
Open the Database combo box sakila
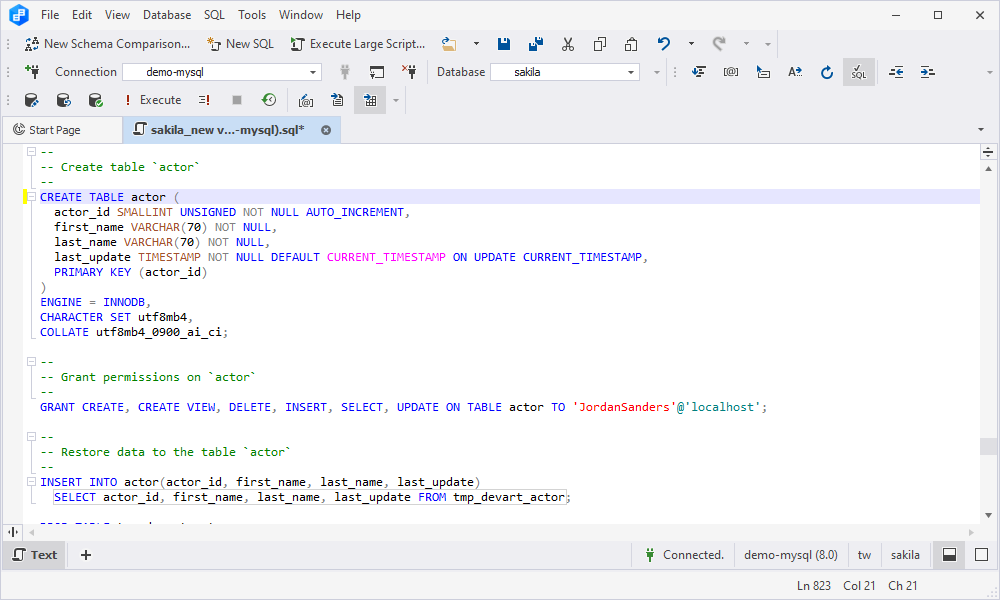click(565, 72)
